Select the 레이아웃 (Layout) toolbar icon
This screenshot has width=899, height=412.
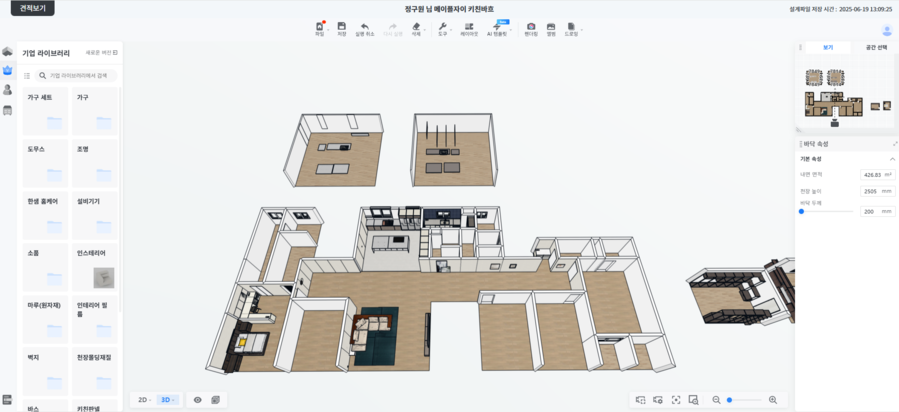469,26
